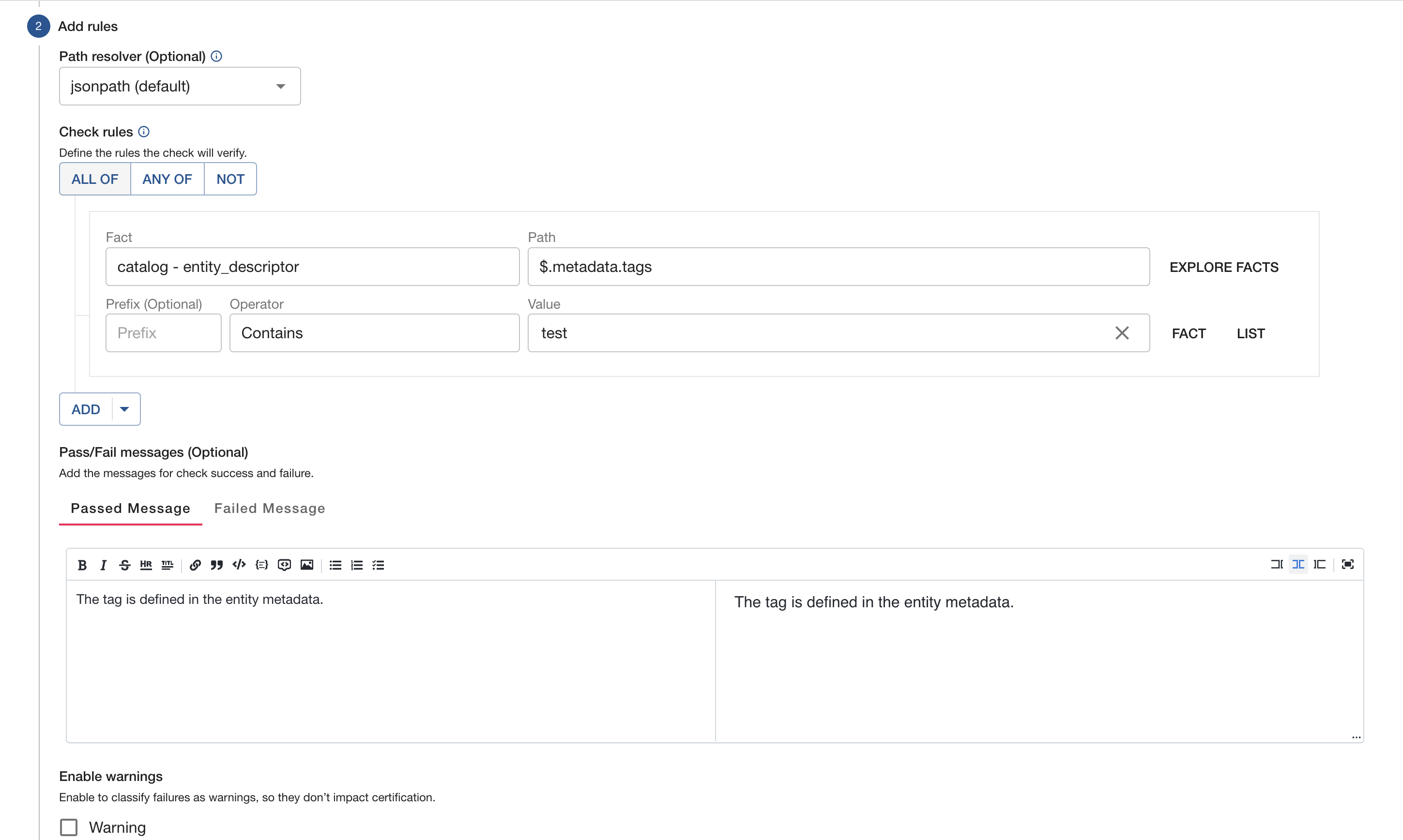Expand the jsonpath default path resolver dropdown

[x=280, y=86]
